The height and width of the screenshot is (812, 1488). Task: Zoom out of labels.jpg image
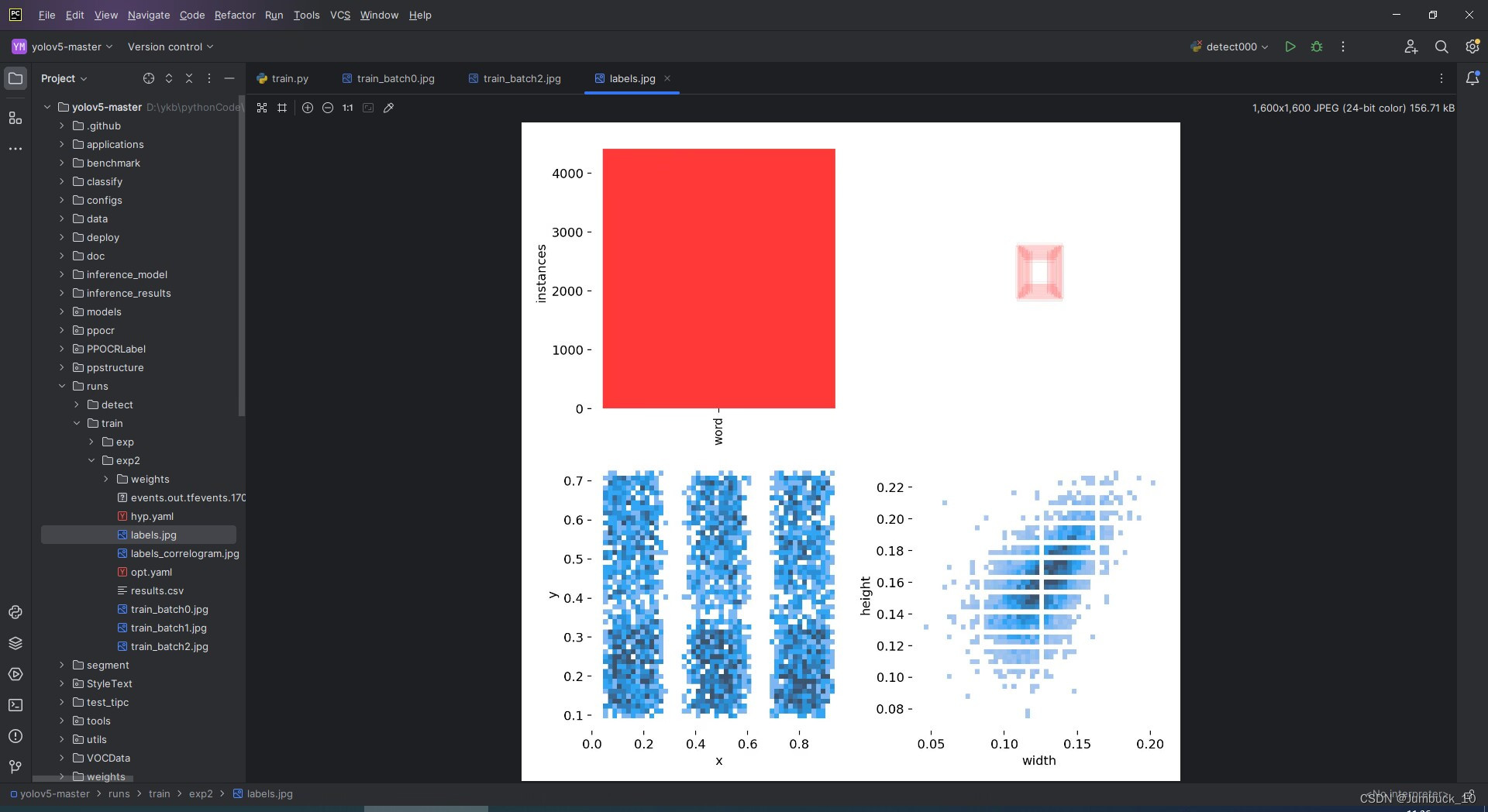328,108
